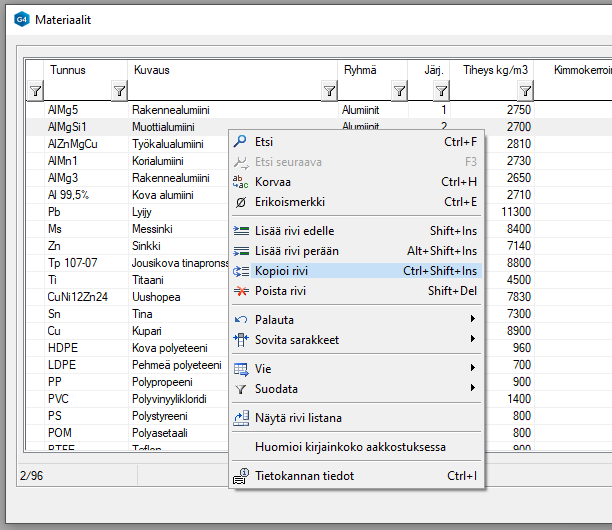
Task: Click the Tietokannan tiedot database icon
Action: coord(240,476)
